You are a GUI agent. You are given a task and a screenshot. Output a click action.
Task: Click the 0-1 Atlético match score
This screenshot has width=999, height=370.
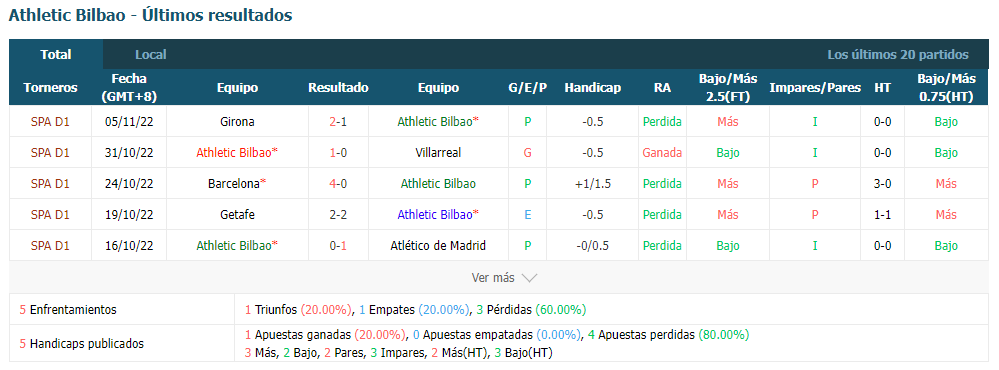[338, 246]
